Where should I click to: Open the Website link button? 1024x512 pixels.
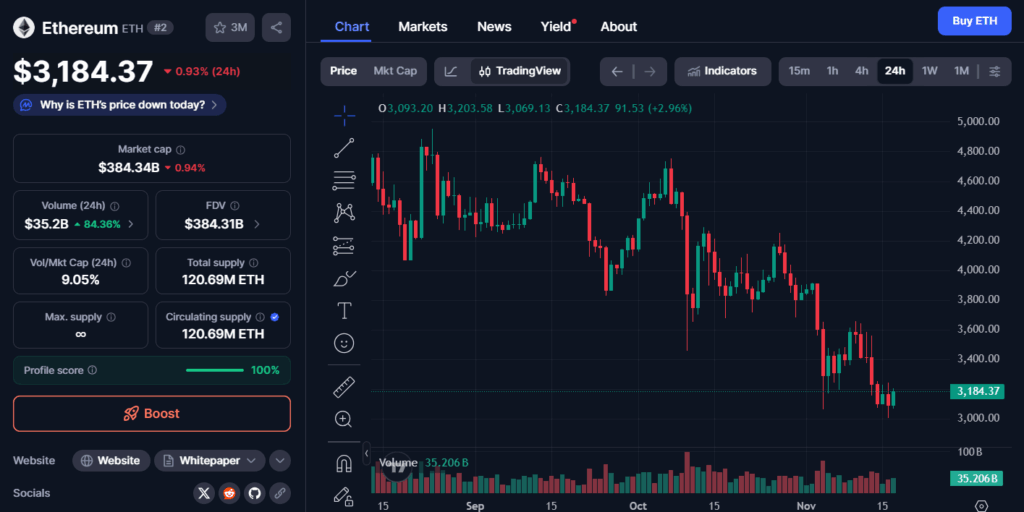(111, 460)
